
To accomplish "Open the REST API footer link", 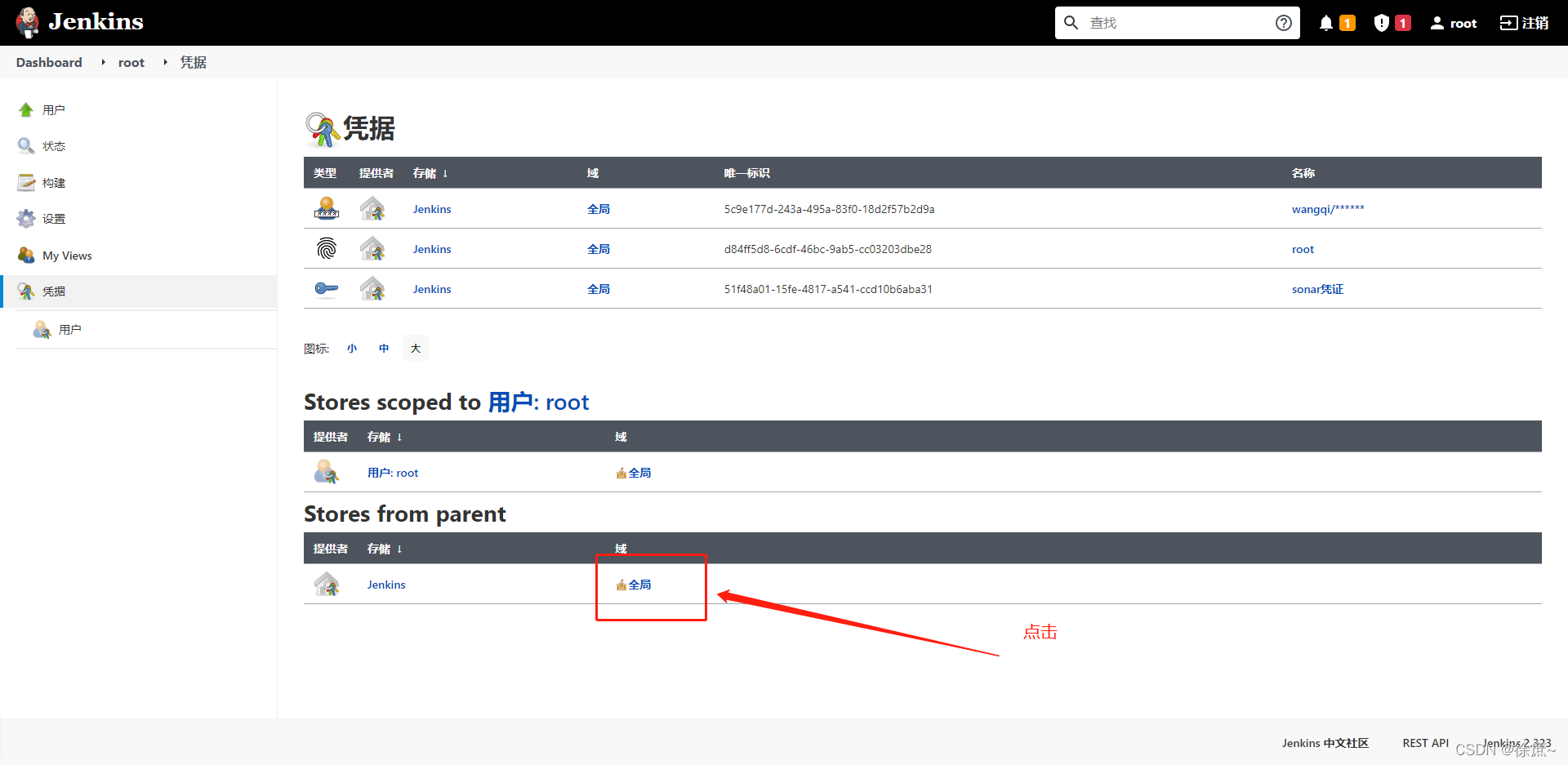I will (1426, 743).
